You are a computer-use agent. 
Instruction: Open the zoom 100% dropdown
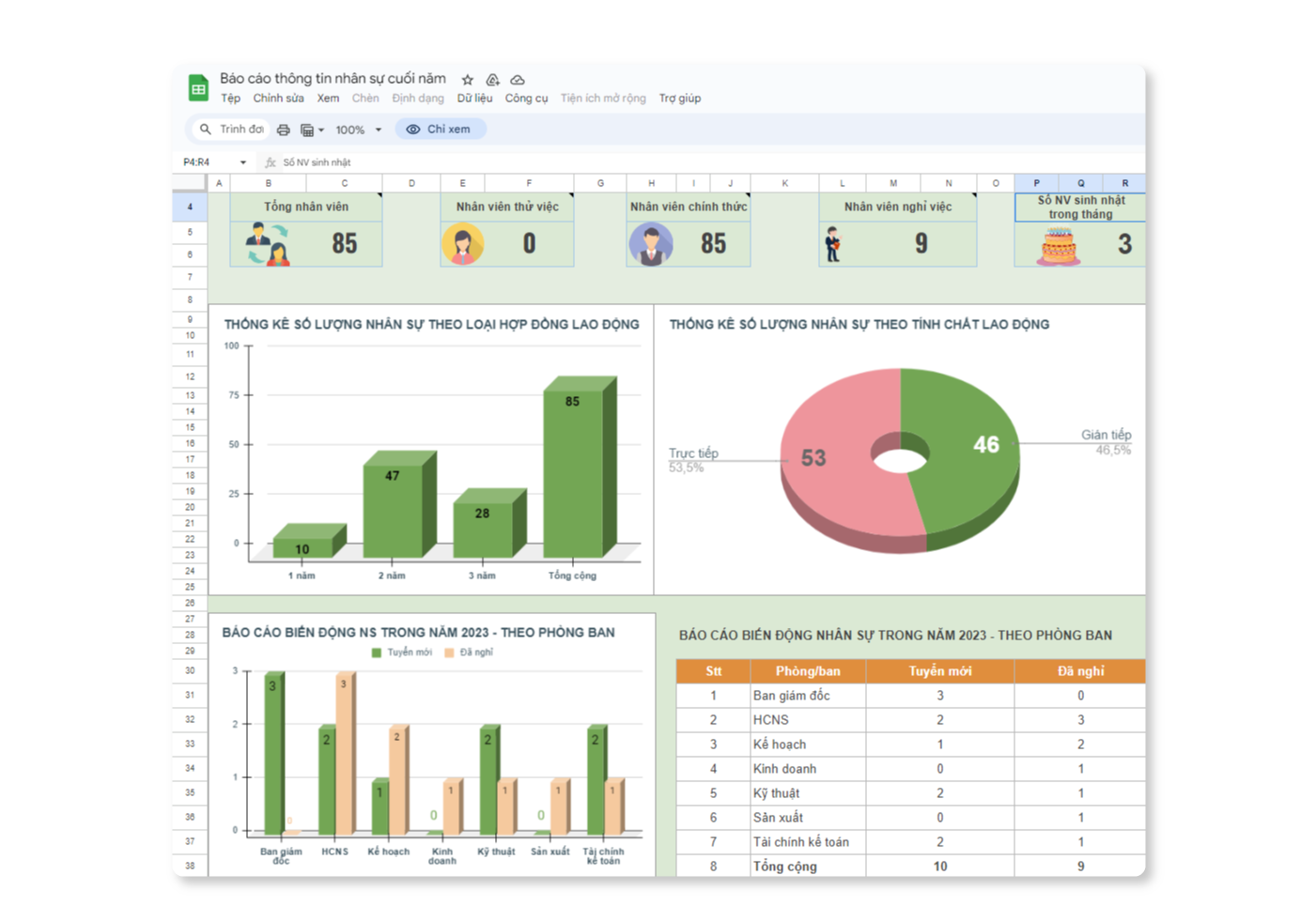pyautogui.click(x=359, y=130)
